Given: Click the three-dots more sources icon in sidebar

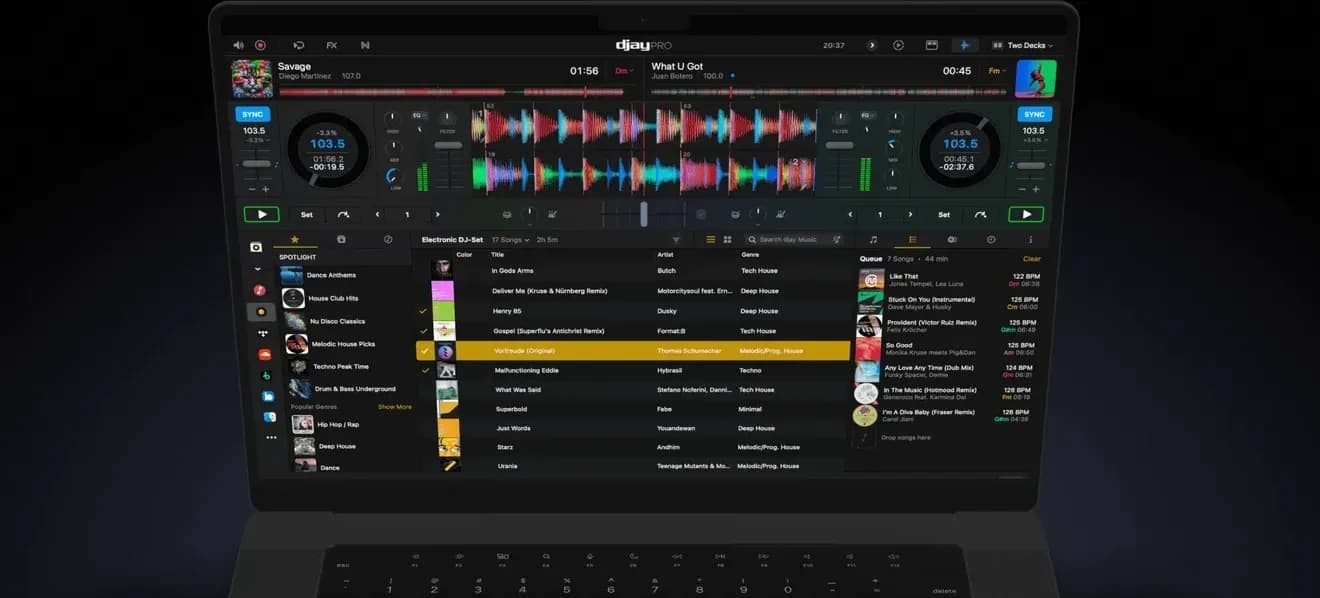Looking at the screenshot, I should (x=271, y=437).
